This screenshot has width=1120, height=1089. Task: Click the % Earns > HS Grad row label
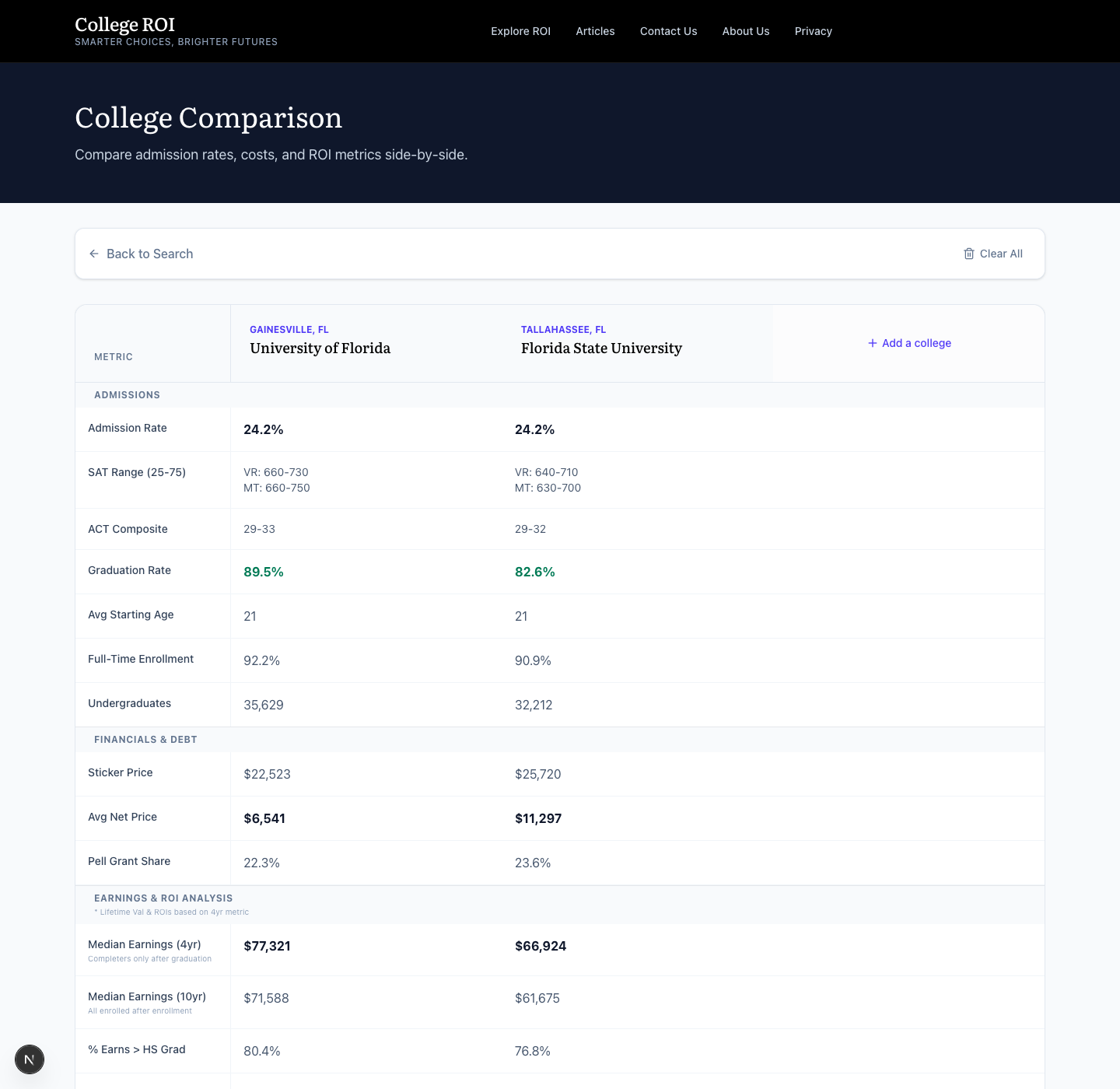pos(137,1049)
